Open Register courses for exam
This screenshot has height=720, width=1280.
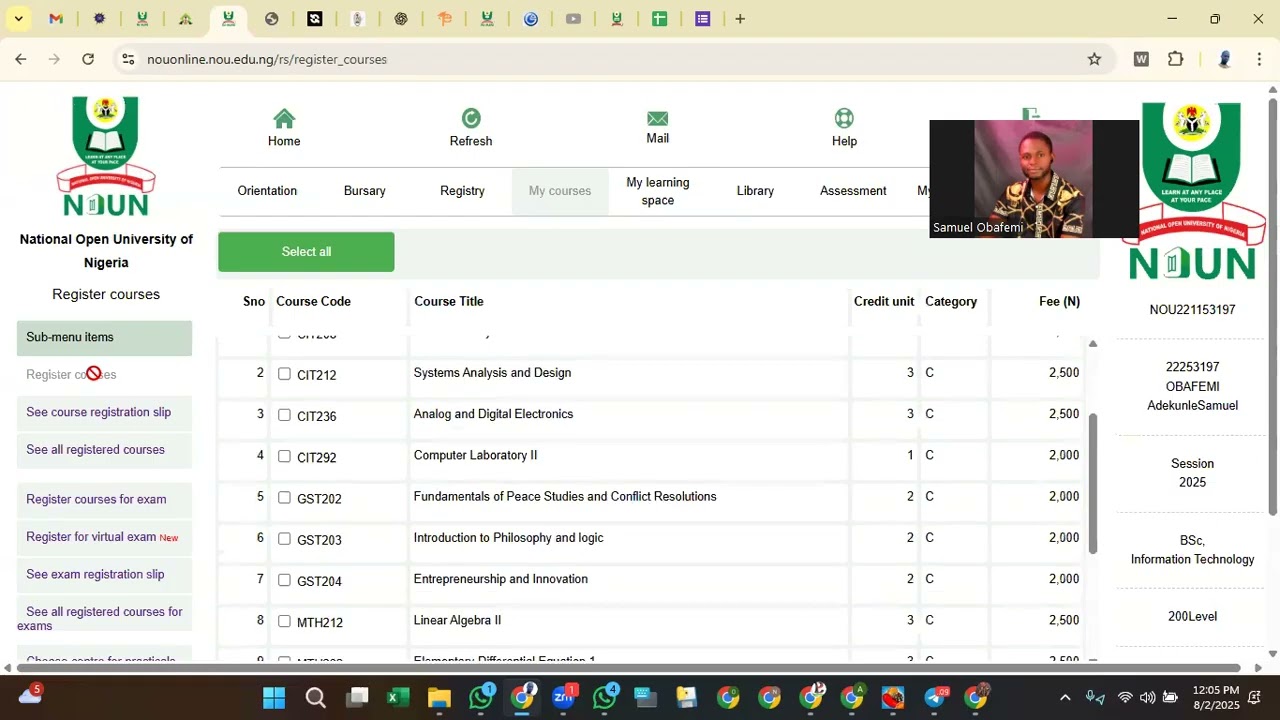coord(96,499)
